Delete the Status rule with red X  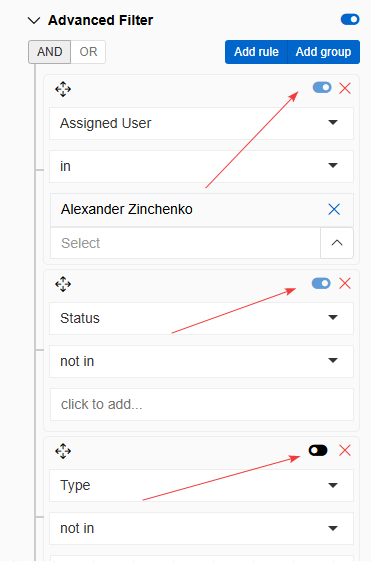pos(345,284)
